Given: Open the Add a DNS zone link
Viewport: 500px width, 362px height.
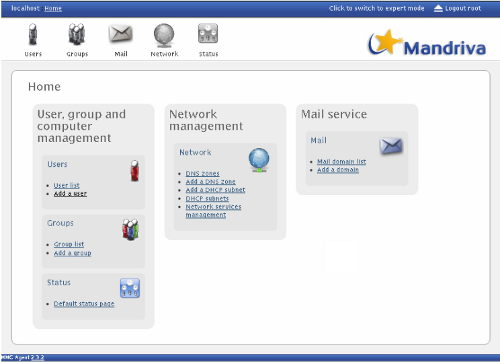Looking at the screenshot, I should (210, 181).
